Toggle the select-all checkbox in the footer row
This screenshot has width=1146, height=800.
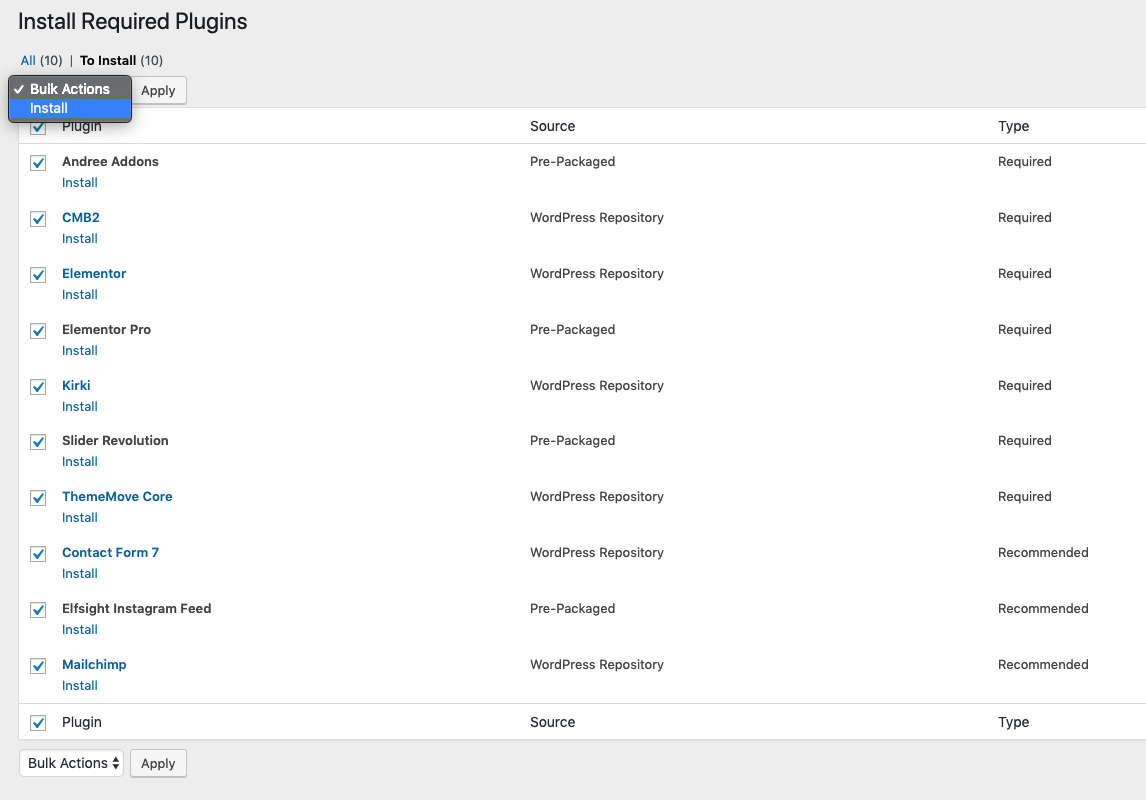[x=37, y=722]
